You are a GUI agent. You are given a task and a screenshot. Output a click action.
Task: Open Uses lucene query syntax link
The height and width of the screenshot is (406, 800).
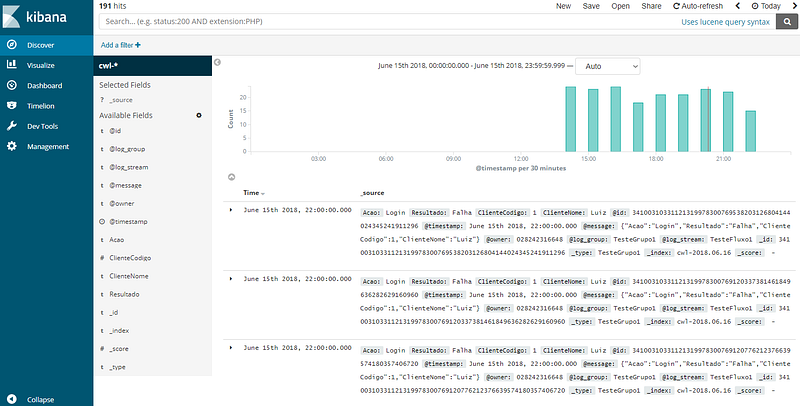click(726, 22)
